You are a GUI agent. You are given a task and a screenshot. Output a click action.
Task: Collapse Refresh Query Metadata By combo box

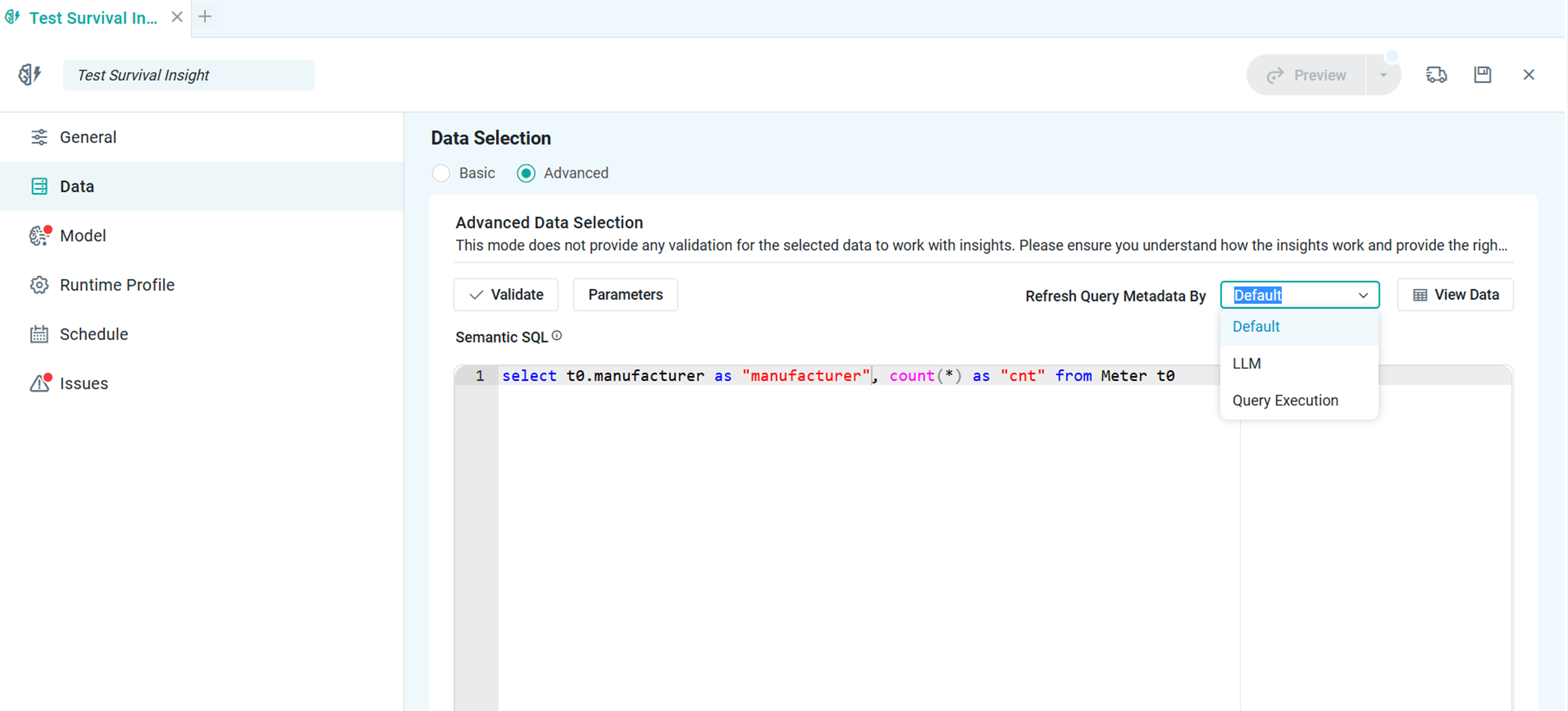(x=1363, y=295)
